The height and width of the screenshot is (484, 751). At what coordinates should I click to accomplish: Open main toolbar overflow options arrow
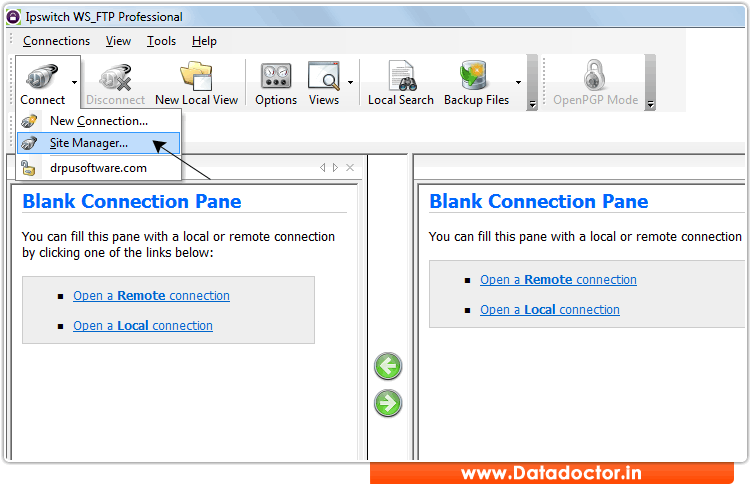532,103
